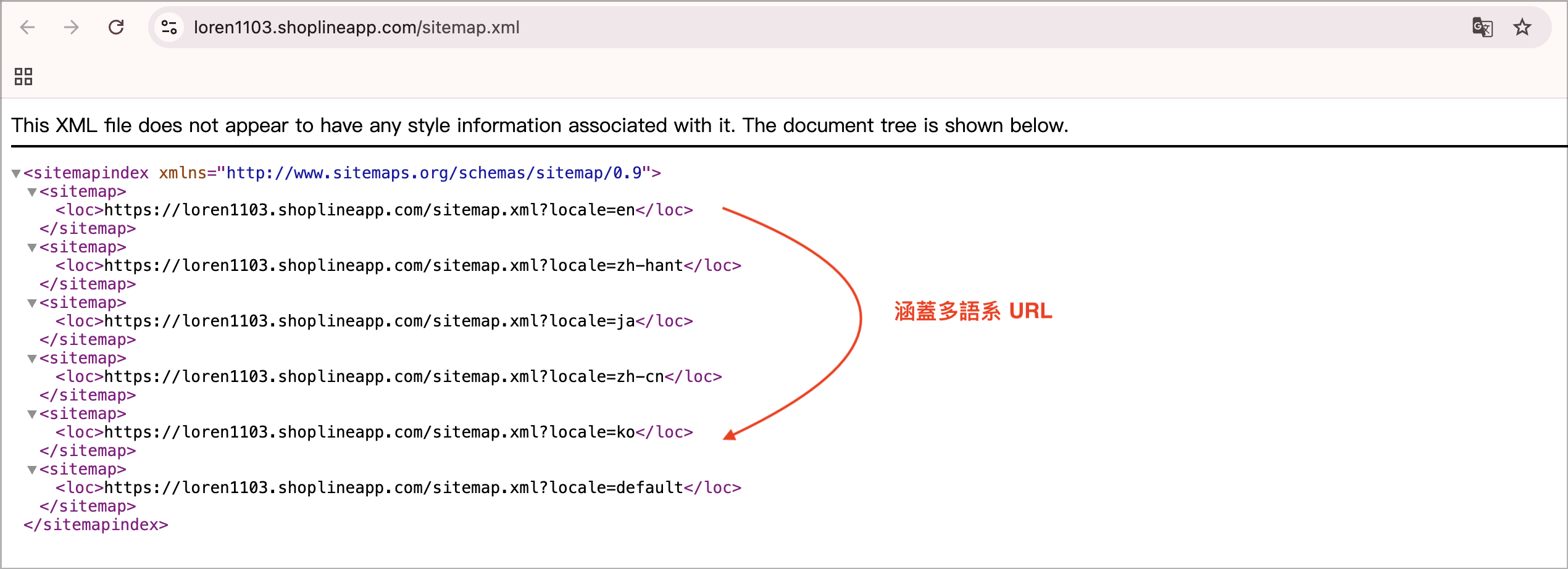Bookmark this page with the star icon
This screenshot has width=1568, height=569.
[x=1522, y=27]
